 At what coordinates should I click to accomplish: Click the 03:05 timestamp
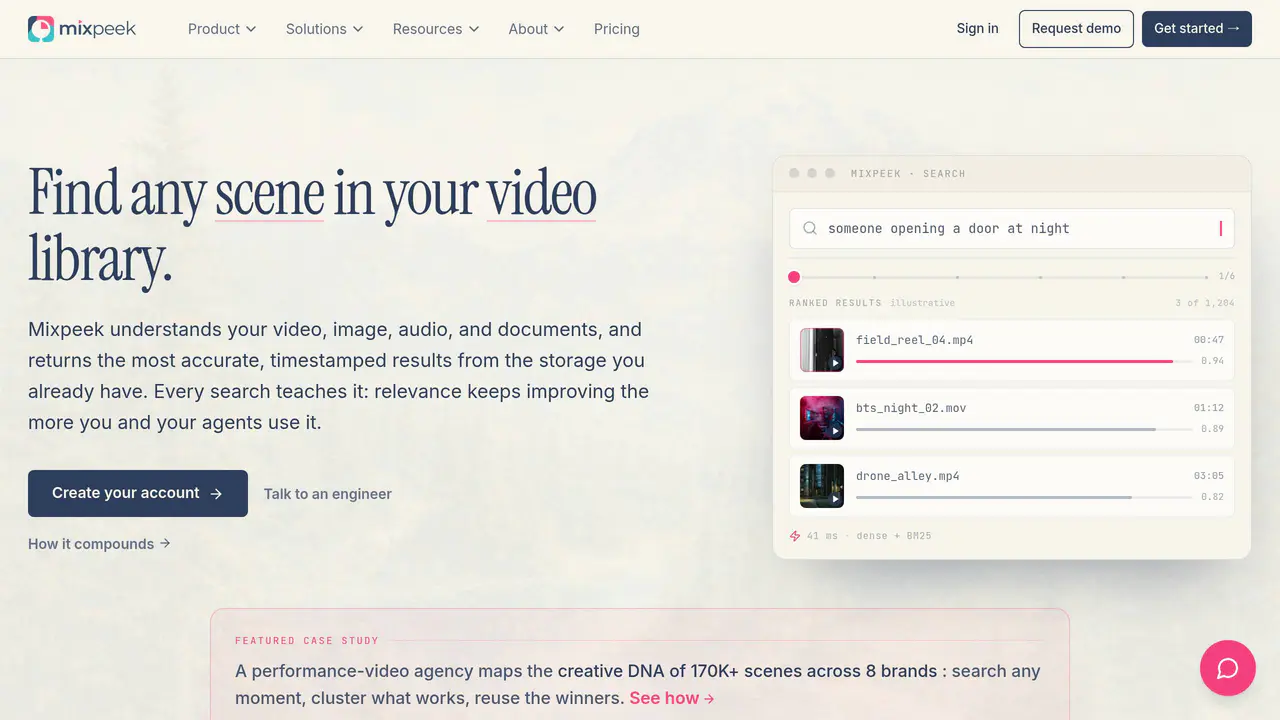coord(1209,476)
